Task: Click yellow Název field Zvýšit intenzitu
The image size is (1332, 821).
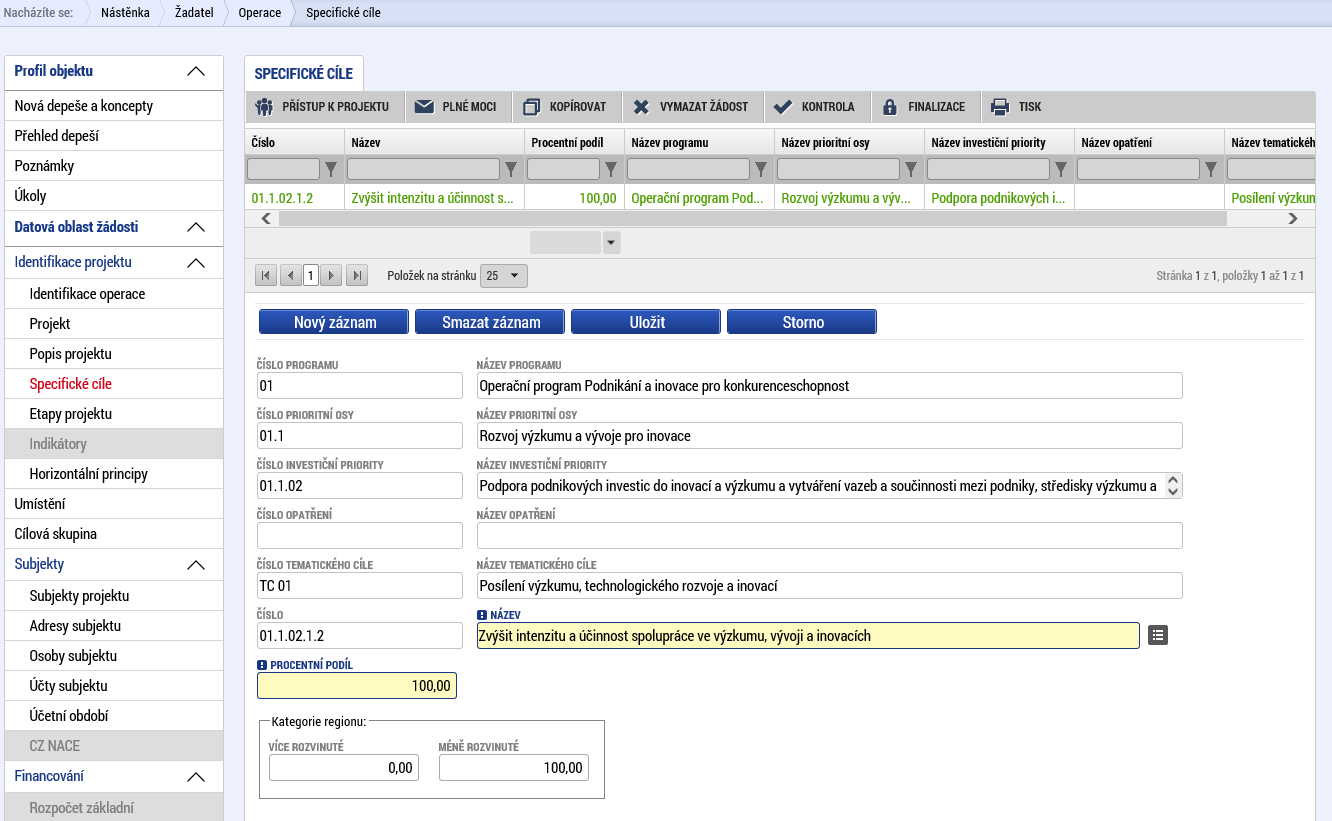Action: (x=808, y=635)
